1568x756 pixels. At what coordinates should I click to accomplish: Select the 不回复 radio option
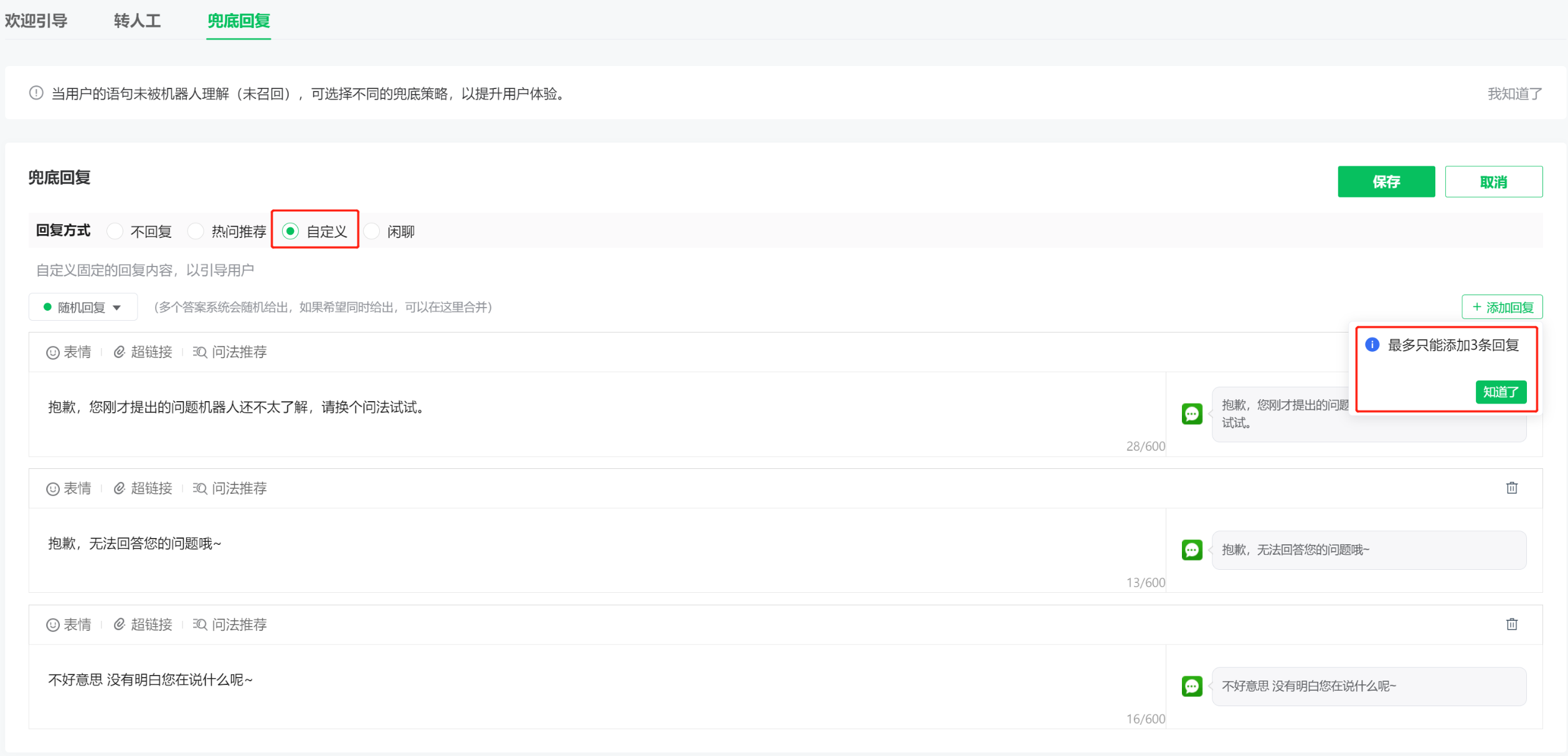pyautogui.click(x=115, y=231)
